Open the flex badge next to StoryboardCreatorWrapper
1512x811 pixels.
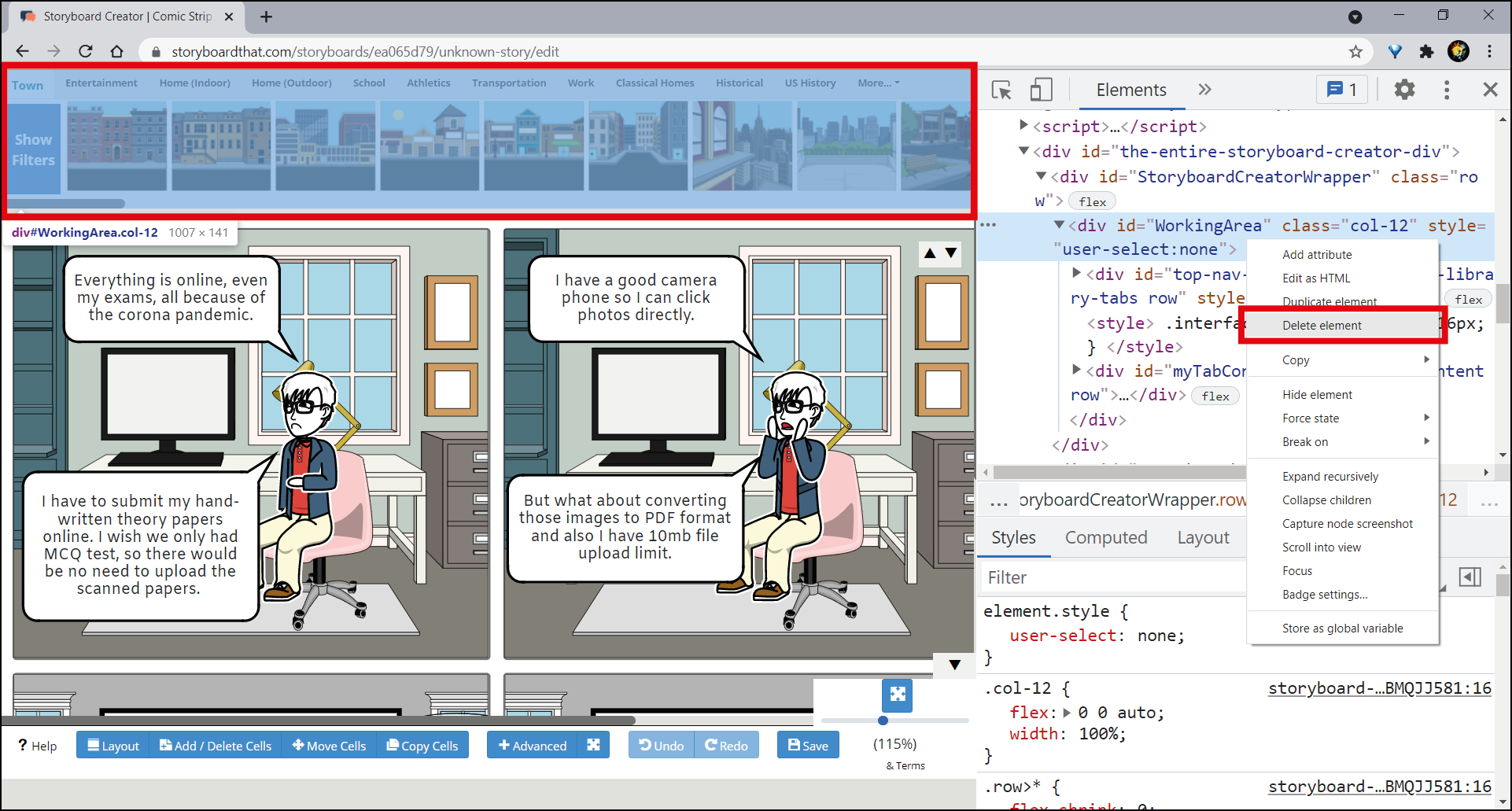coord(1092,201)
